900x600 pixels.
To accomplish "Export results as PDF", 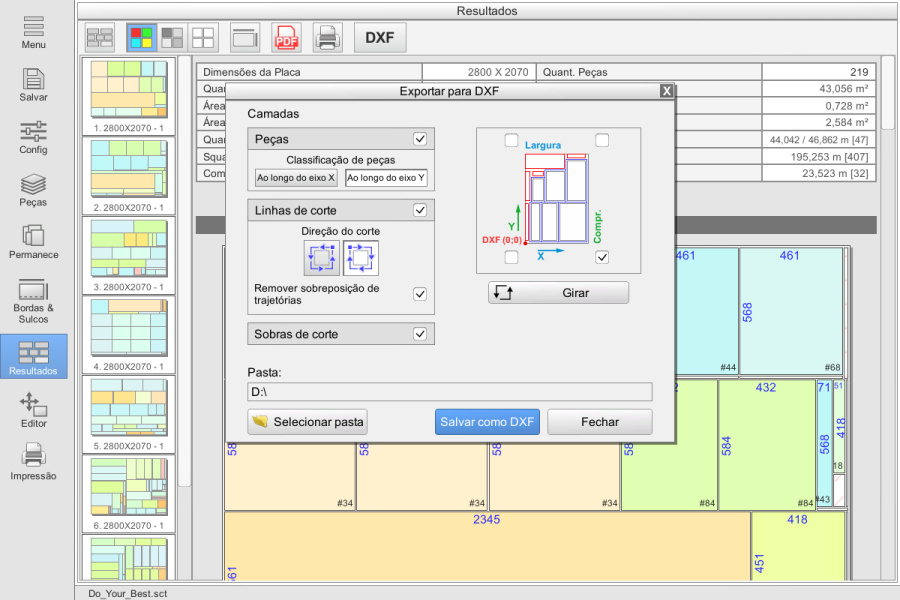I will [286, 38].
